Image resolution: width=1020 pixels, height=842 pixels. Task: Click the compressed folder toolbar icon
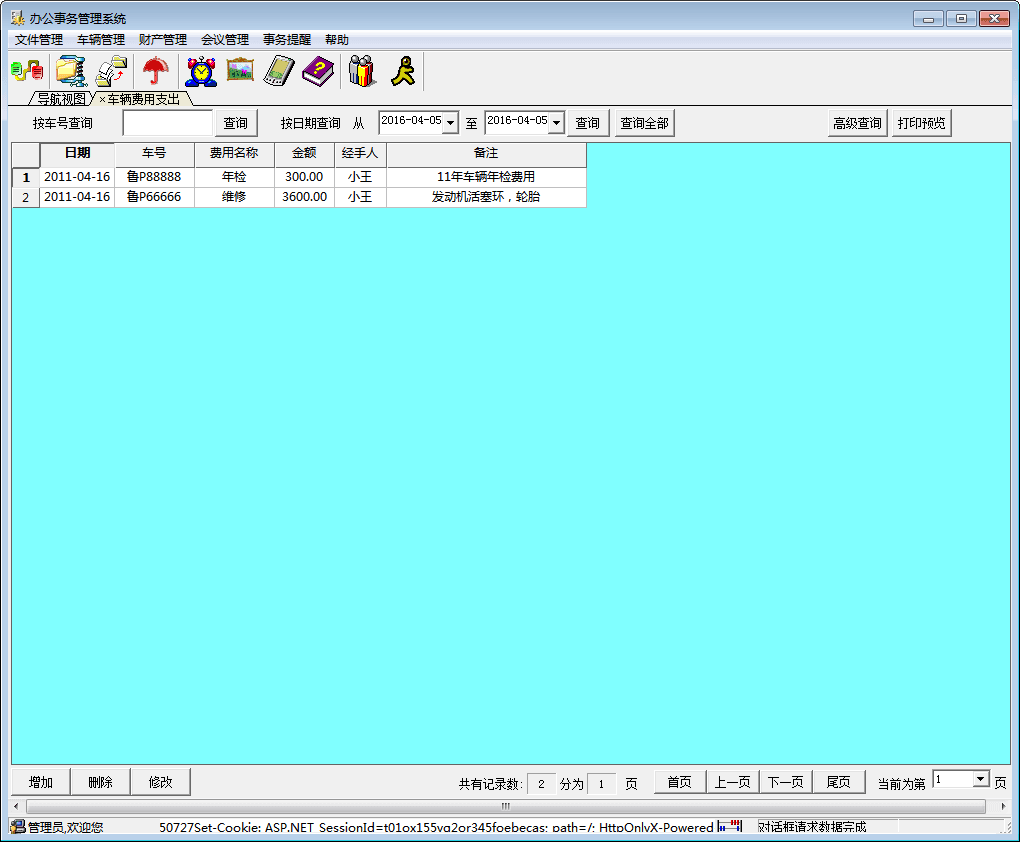pos(71,71)
